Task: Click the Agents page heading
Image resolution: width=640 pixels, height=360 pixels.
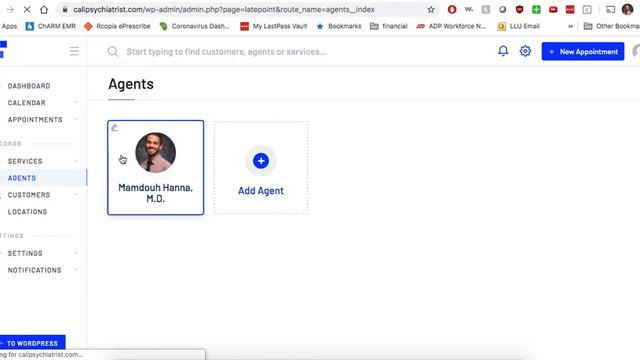Action: [x=131, y=84]
